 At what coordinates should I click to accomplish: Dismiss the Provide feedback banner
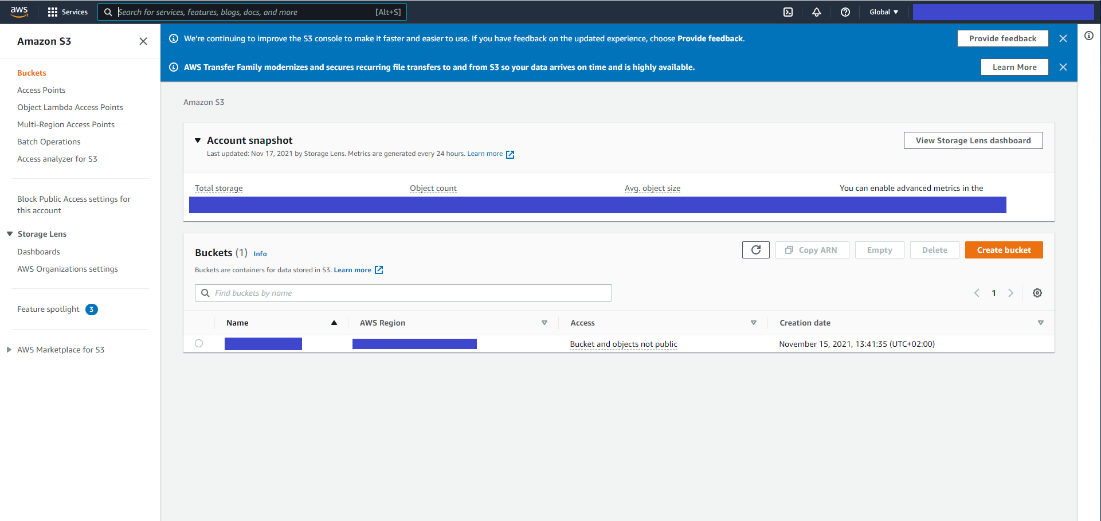[x=1063, y=38]
